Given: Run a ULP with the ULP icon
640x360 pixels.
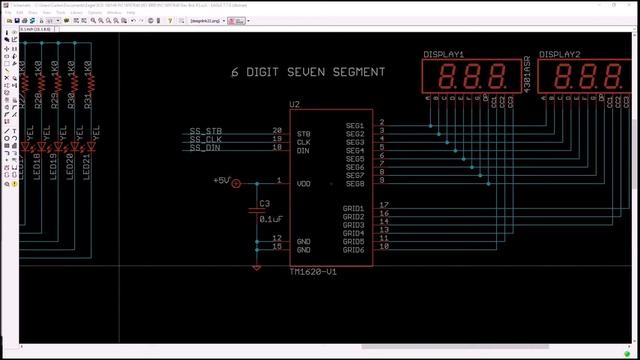Looking at the screenshot, I should 84,21.
